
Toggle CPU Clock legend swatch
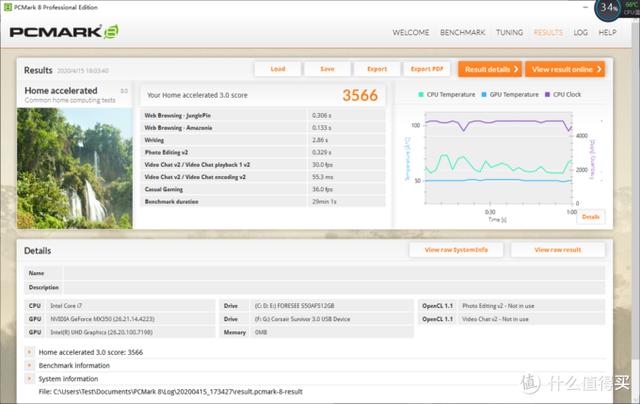[547, 94]
